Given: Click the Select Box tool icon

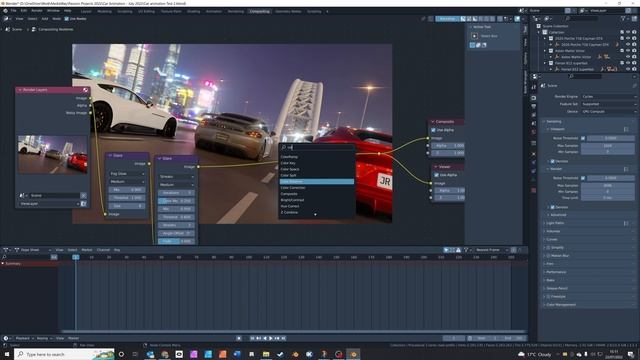Looking at the screenshot, I should coord(475,36).
